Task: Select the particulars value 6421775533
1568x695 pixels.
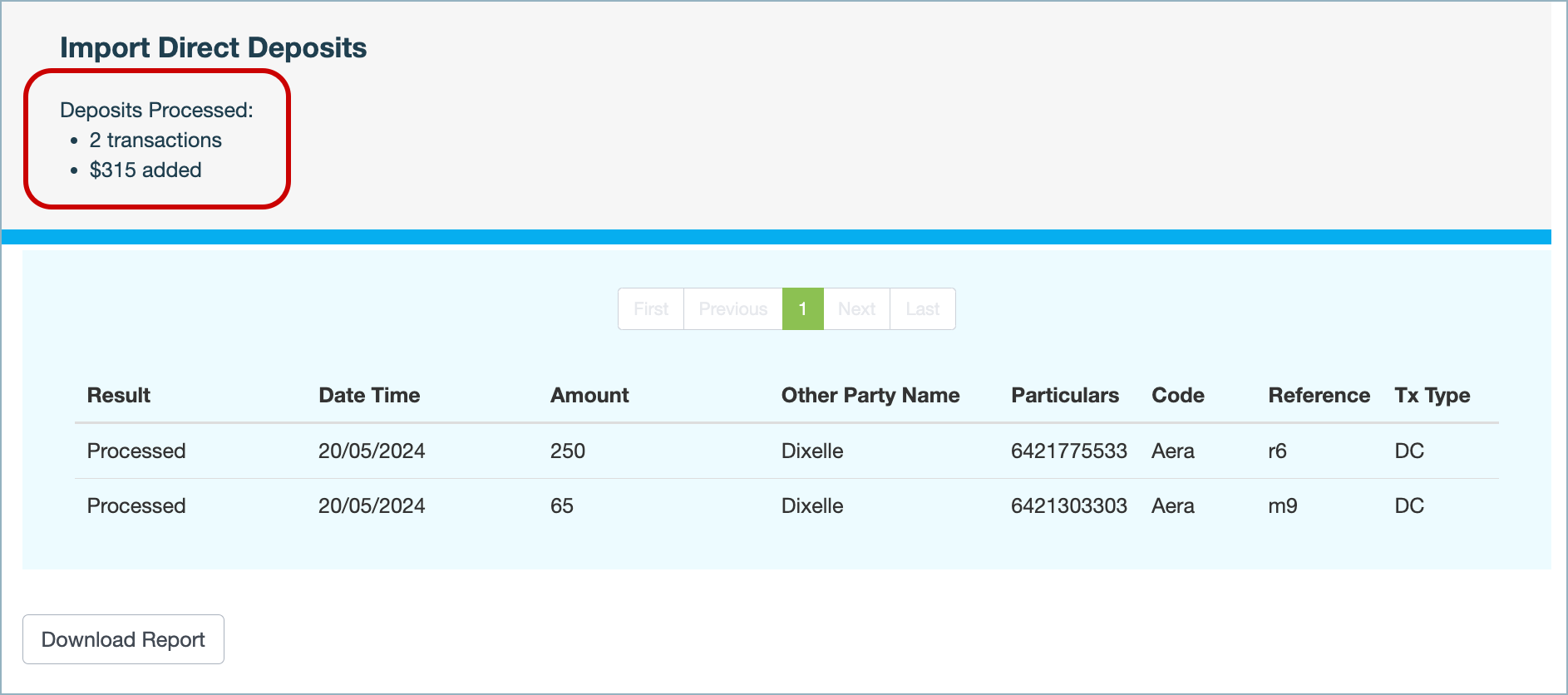Action: (x=1068, y=451)
